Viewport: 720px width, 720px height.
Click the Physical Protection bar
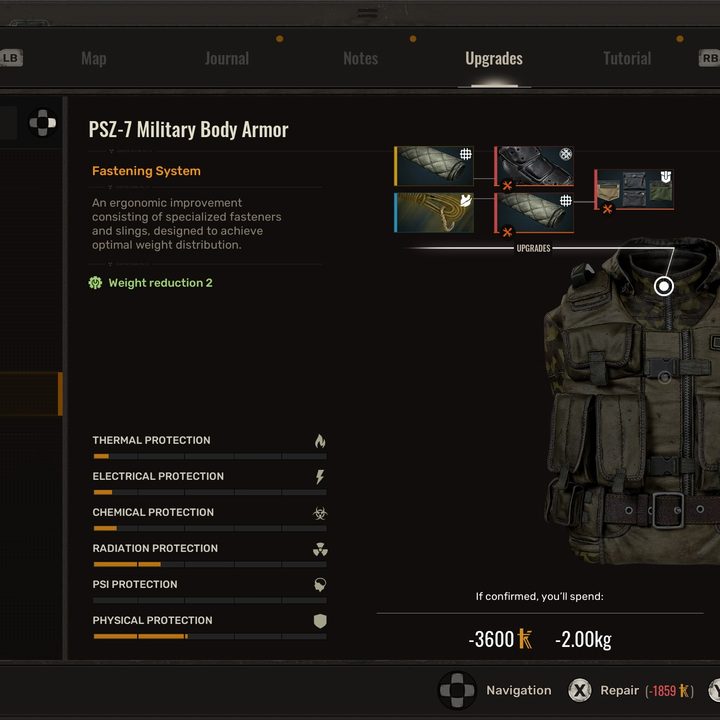210,636
